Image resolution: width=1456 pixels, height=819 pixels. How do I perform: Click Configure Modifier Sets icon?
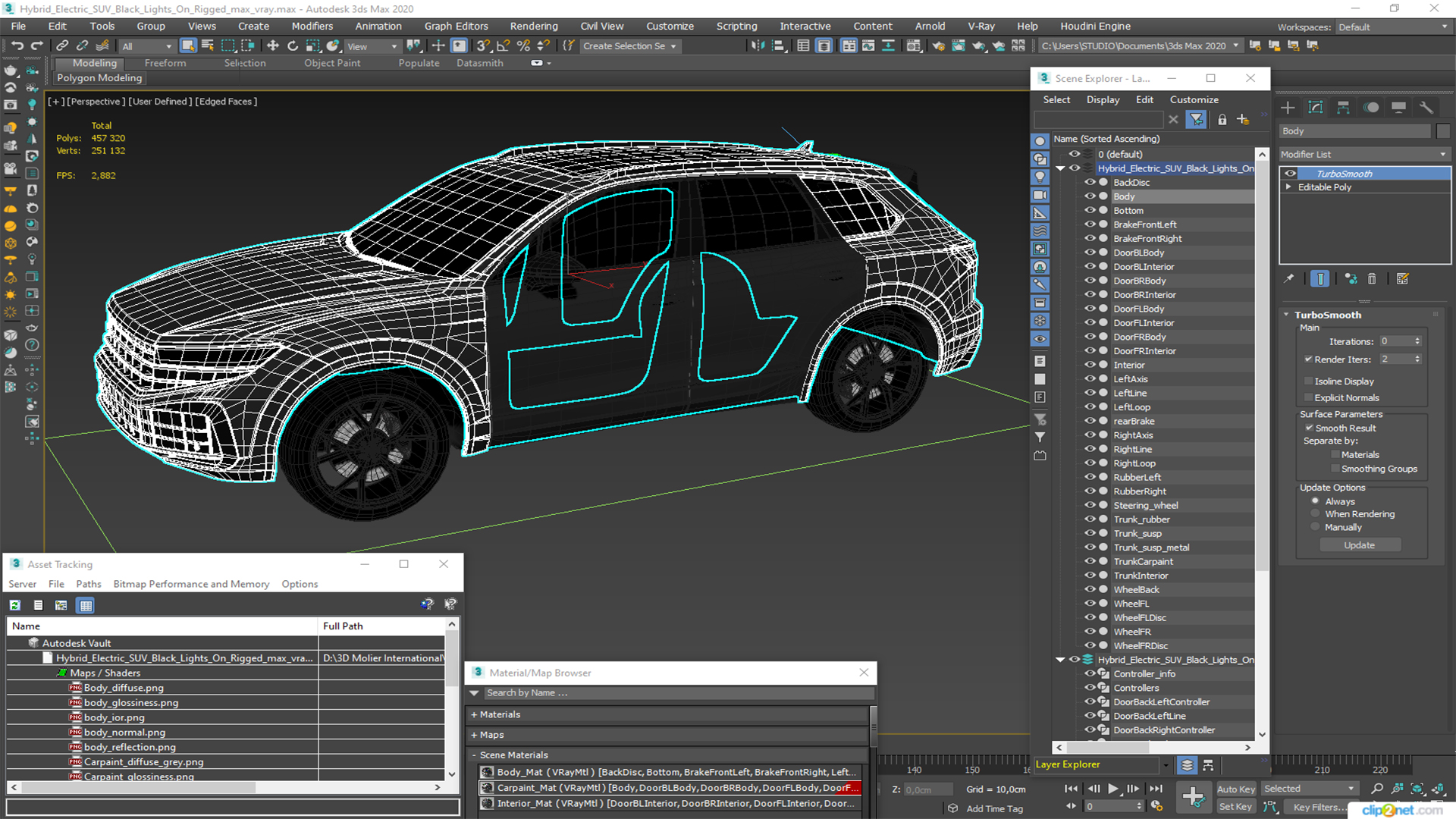(x=1402, y=279)
